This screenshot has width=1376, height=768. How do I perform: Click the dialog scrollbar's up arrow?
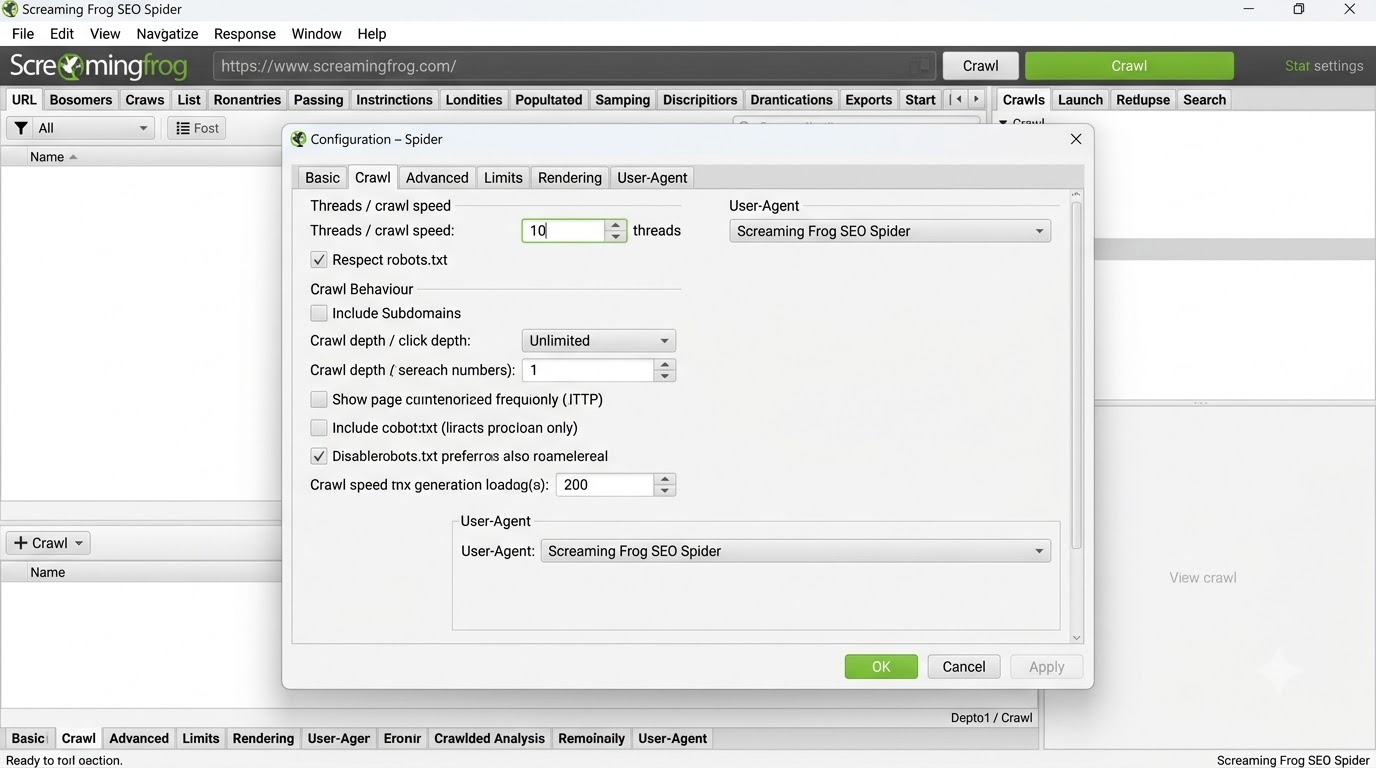tap(1076, 195)
